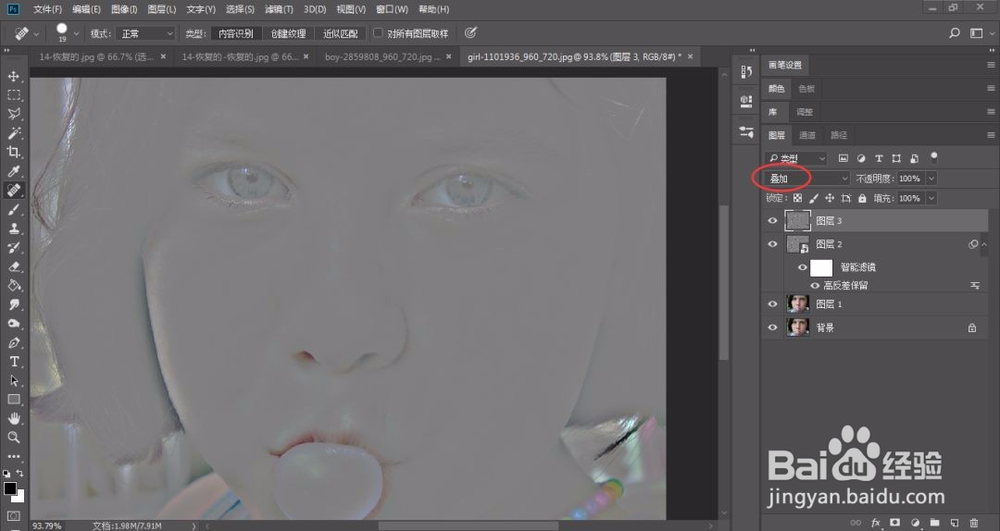Screen dimensions: 1000x531
Task: Create a new layer
Action: click(954, 523)
